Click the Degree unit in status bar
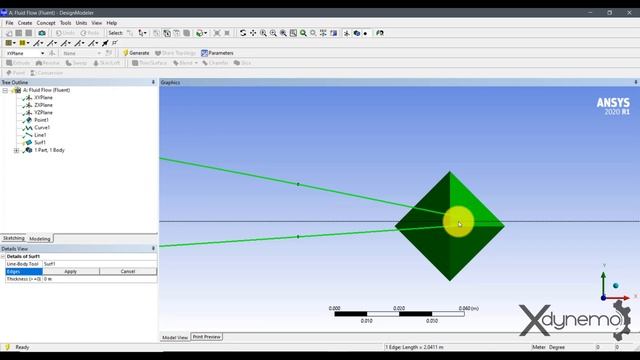 click(557, 347)
